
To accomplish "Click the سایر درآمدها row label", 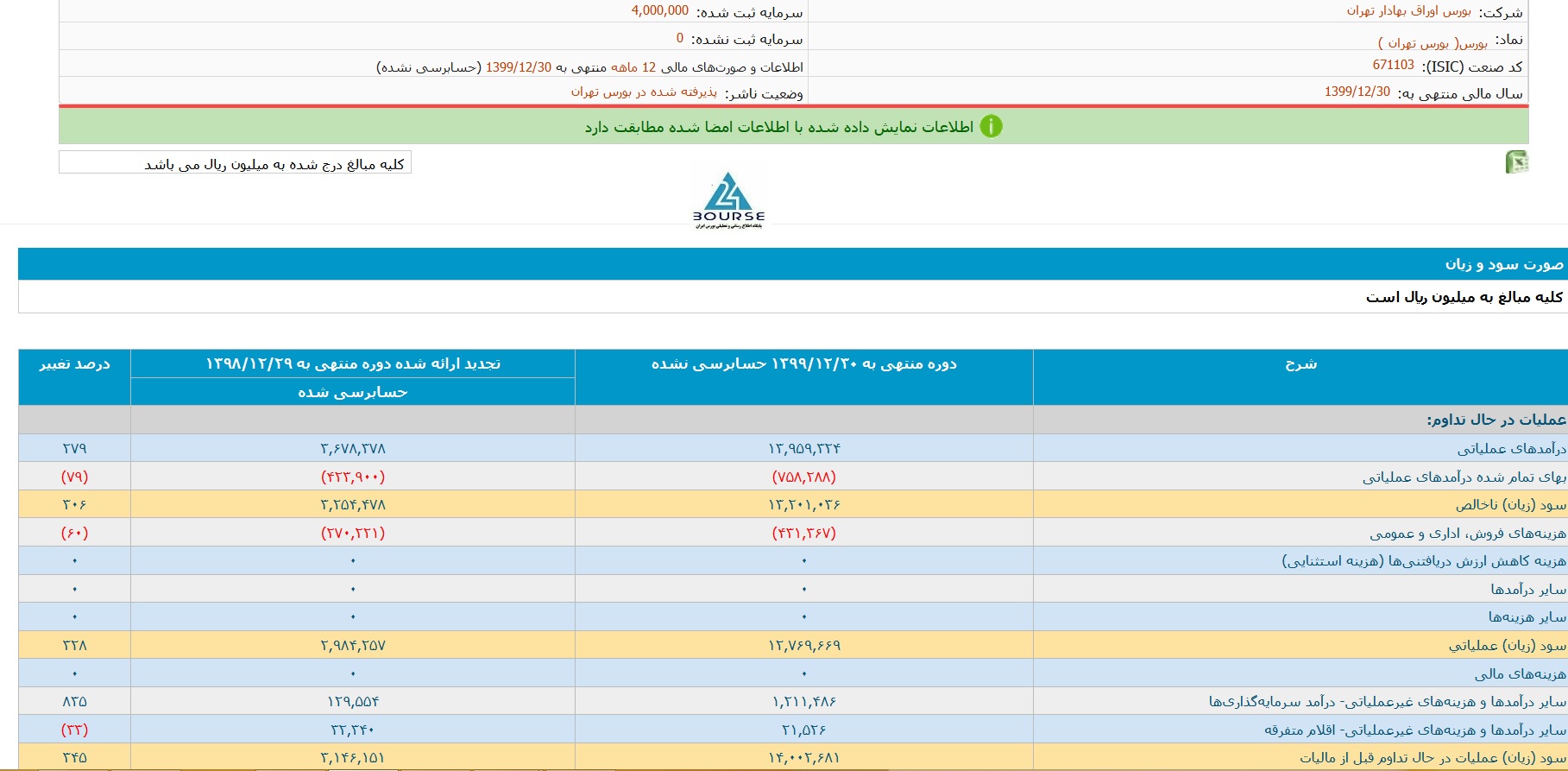I will [x=1528, y=589].
